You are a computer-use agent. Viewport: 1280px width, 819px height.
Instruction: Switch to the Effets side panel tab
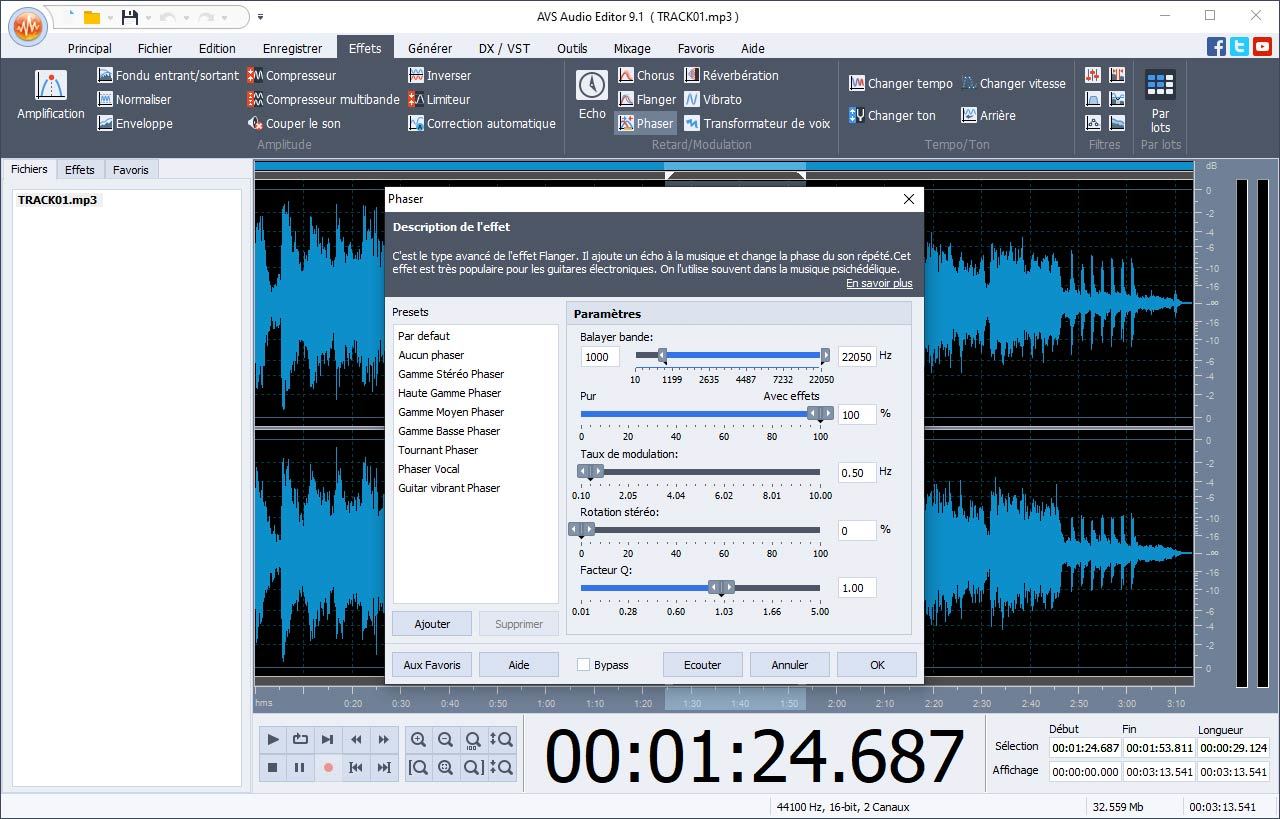[80, 170]
